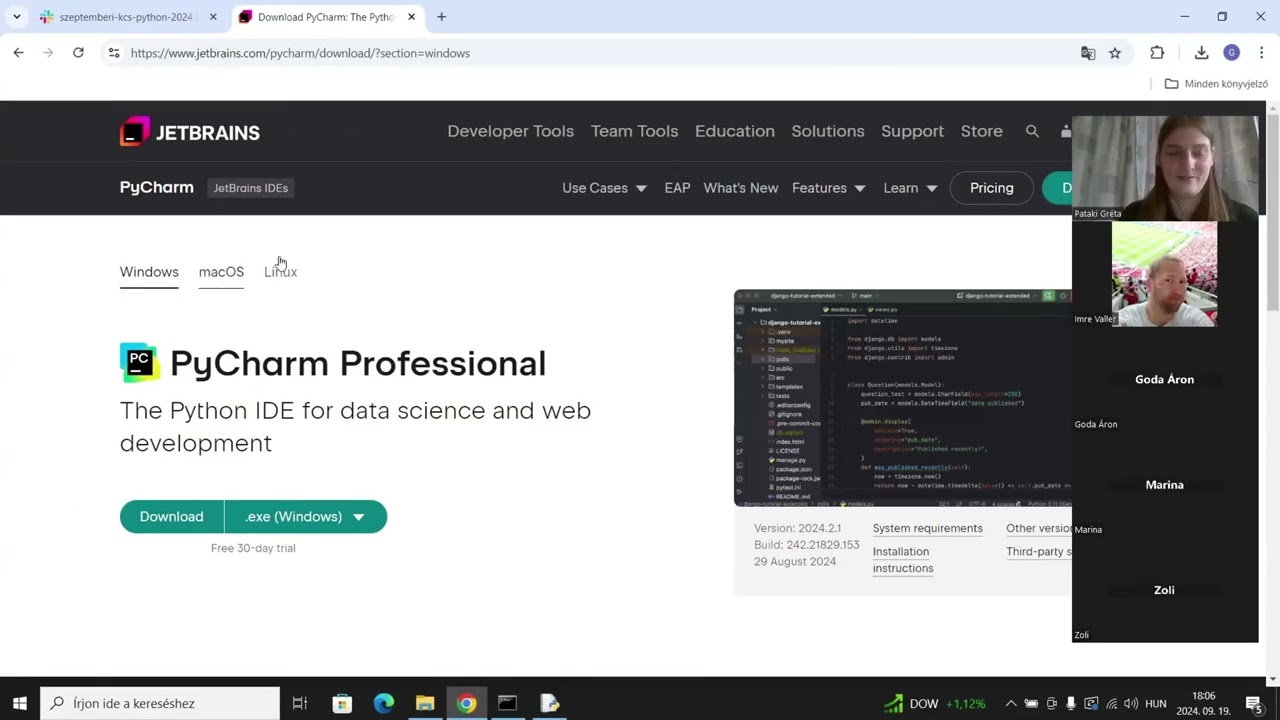
Task: Open a new browser tab
Action: (441, 17)
